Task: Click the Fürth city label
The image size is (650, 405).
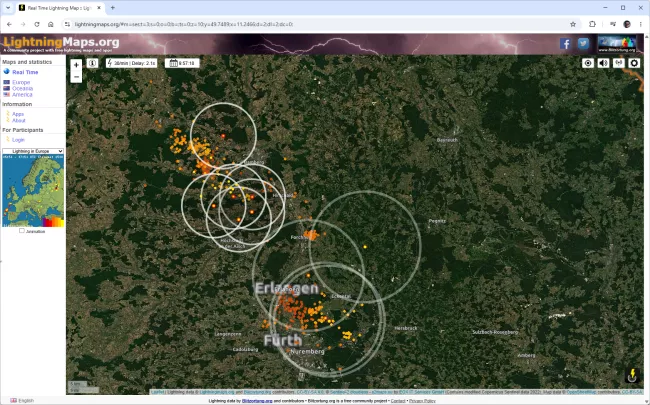Action: point(283,341)
